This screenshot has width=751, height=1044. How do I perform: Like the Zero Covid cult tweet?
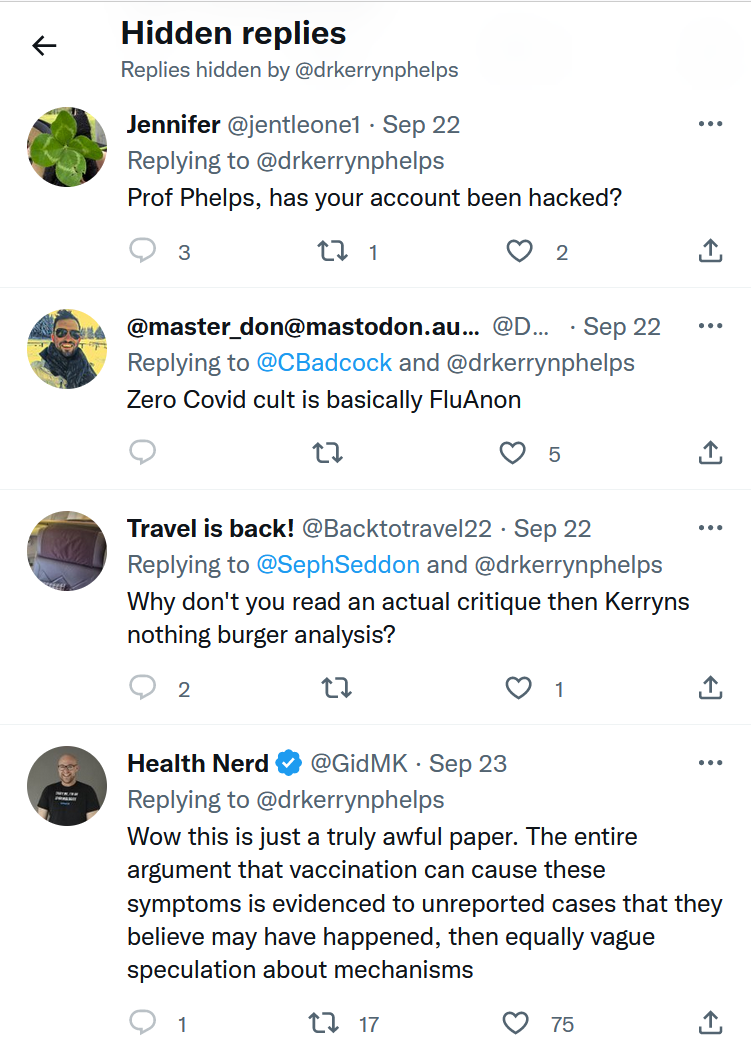coord(512,453)
